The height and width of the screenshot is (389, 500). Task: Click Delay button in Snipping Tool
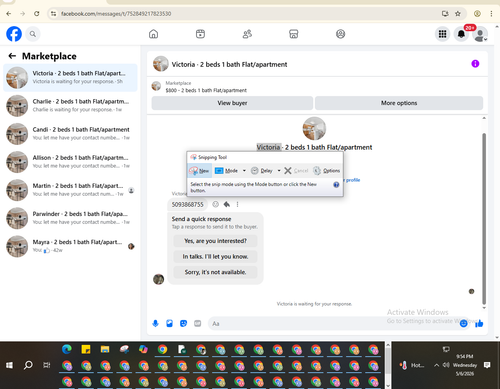click(x=262, y=171)
